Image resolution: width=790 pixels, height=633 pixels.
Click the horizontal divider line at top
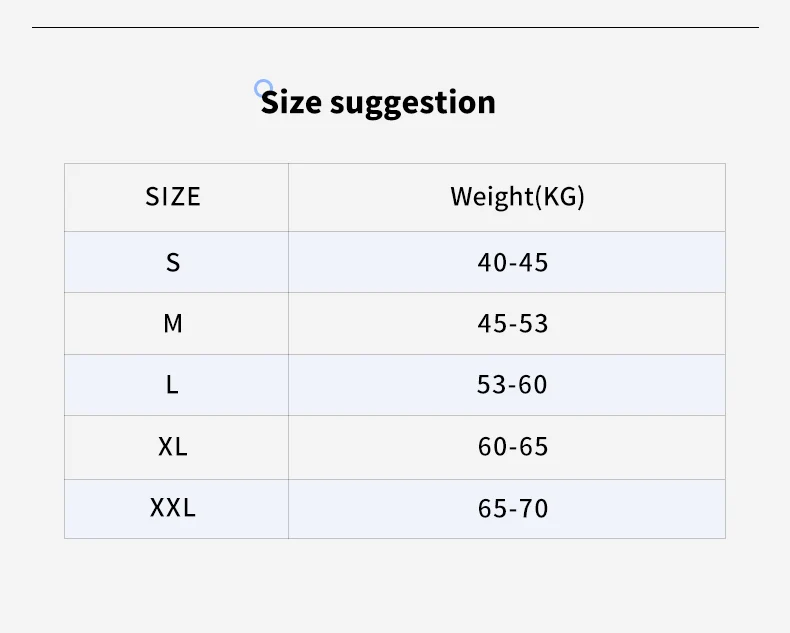(x=395, y=27)
